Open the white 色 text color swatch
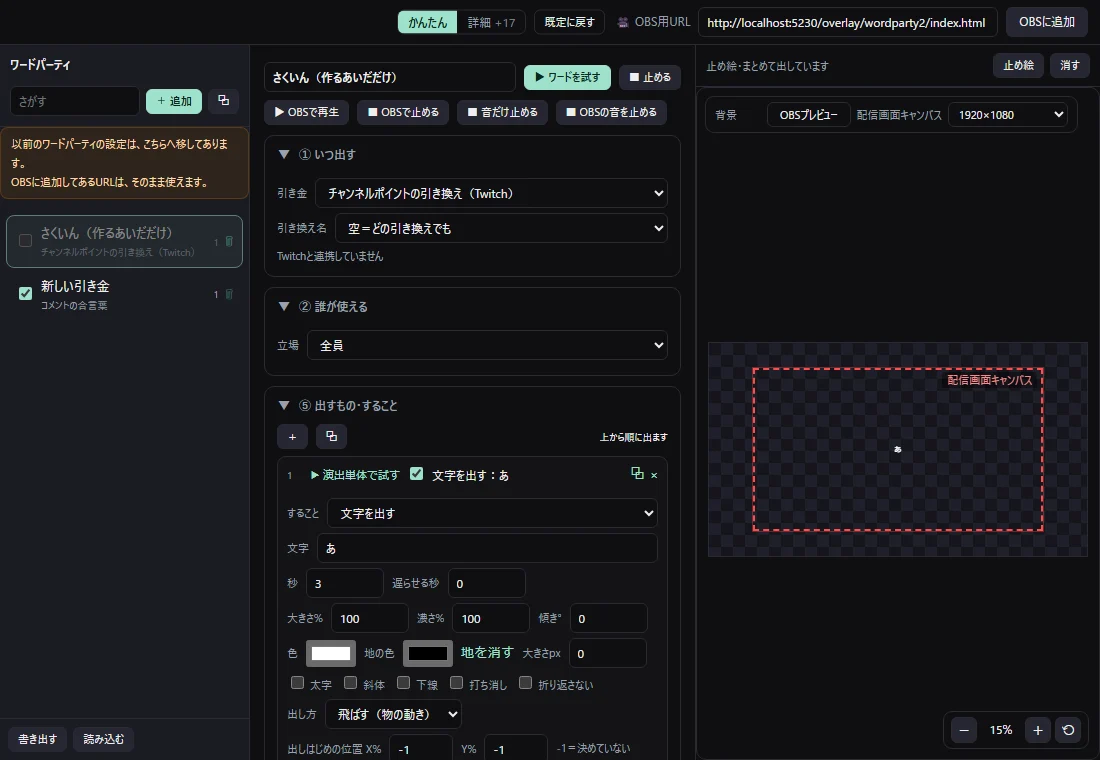 click(330, 653)
